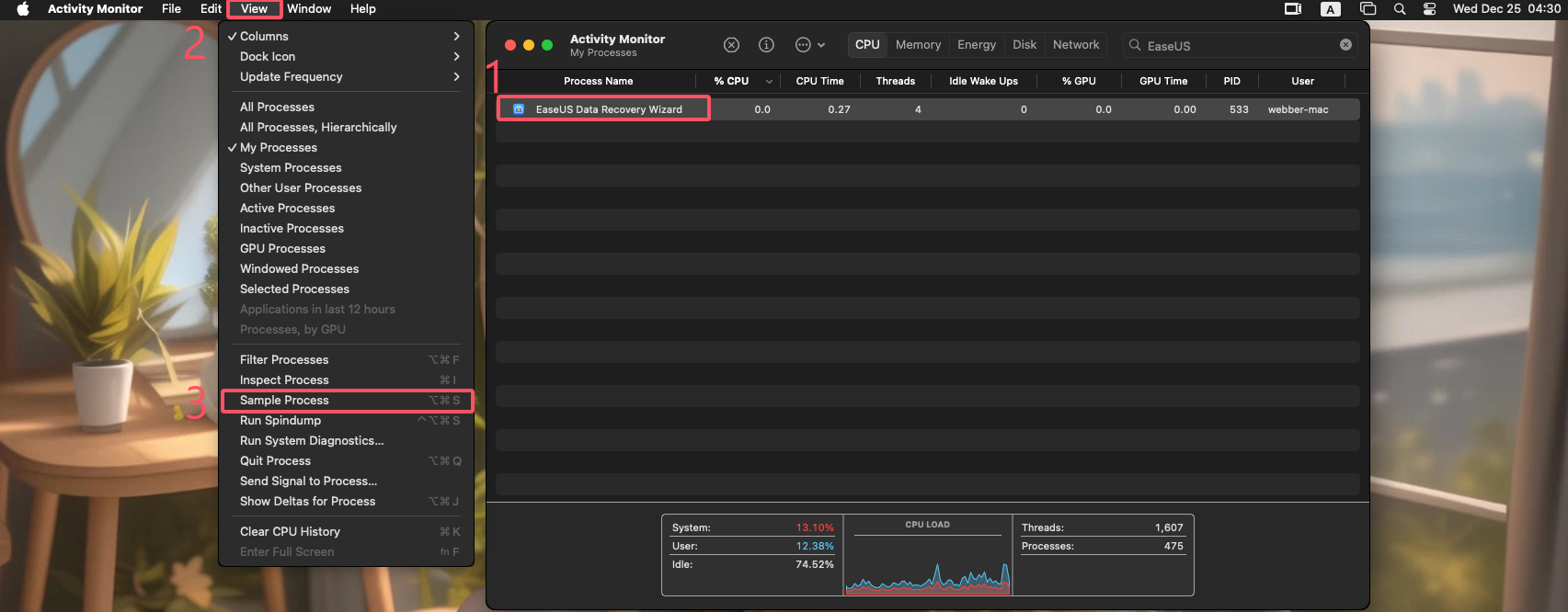Close the open View menu from the menu bar
Screen dimensions: 1568x612
[x=254, y=9]
